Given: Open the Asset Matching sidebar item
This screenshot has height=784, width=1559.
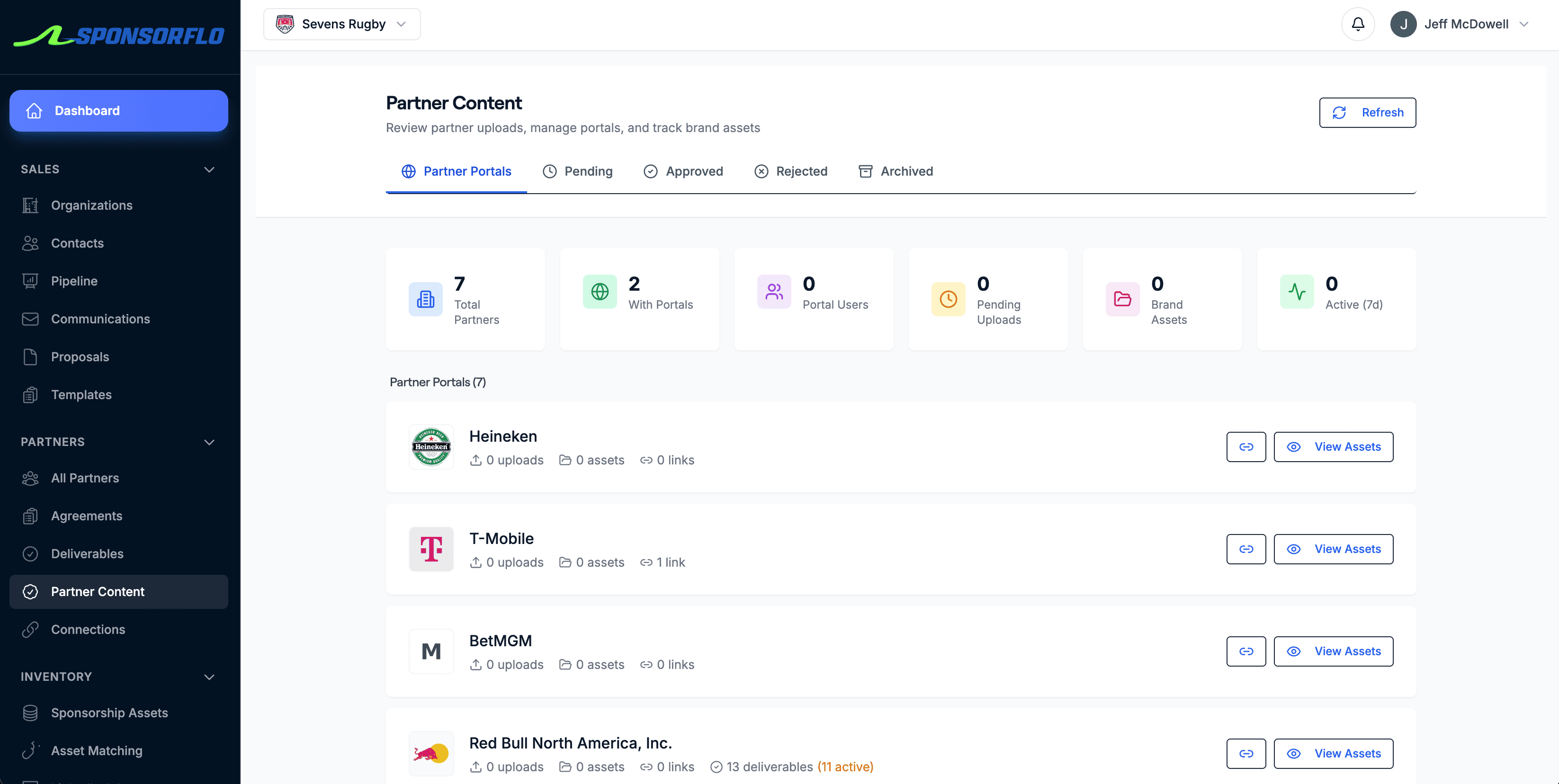Looking at the screenshot, I should tap(97, 750).
